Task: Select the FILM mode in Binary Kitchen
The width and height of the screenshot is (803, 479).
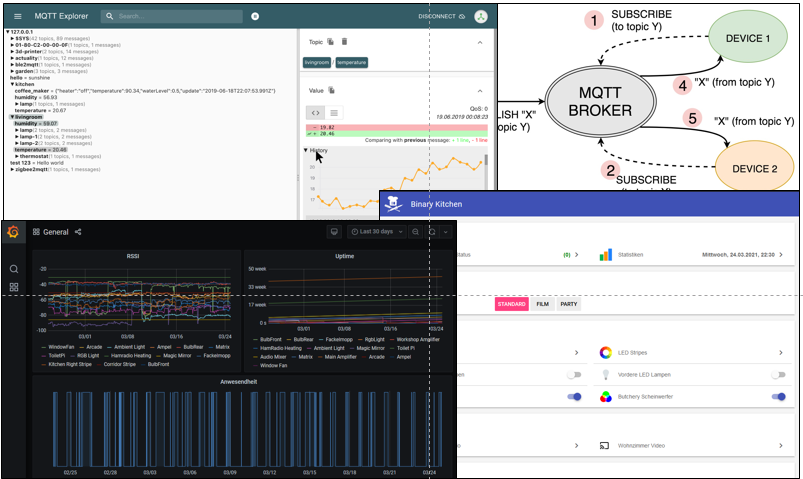Action: 542,304
